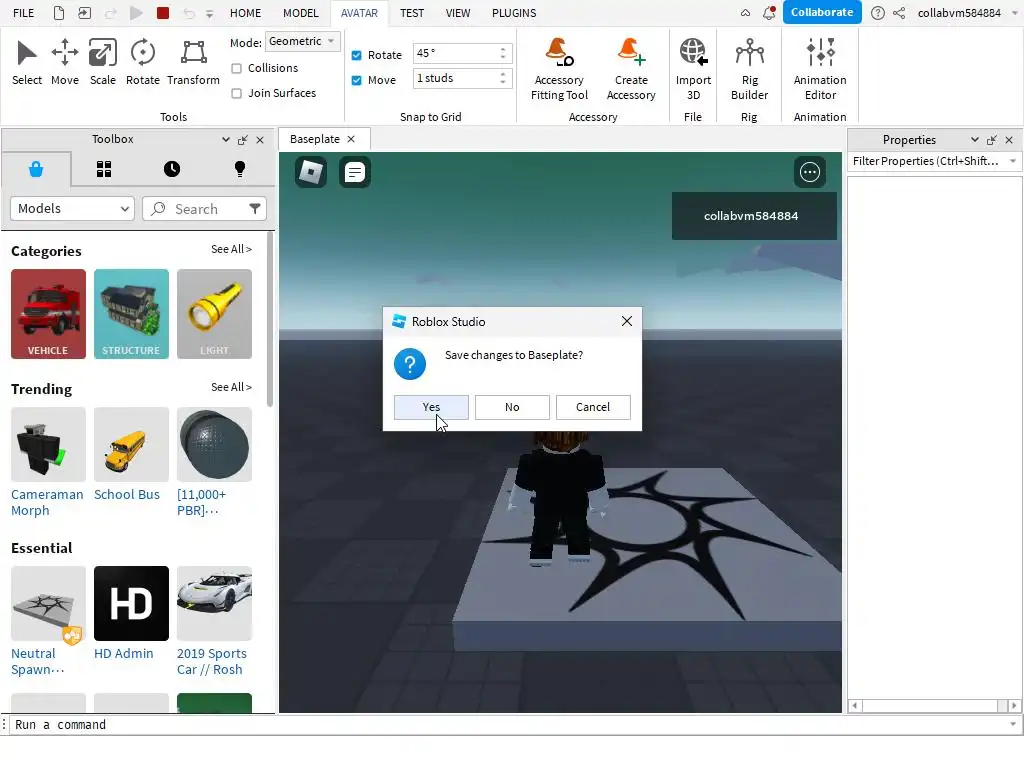This screenshot has height=768, width=1024.
Task: Launch the Rig Builder
Action: point(749,69)
